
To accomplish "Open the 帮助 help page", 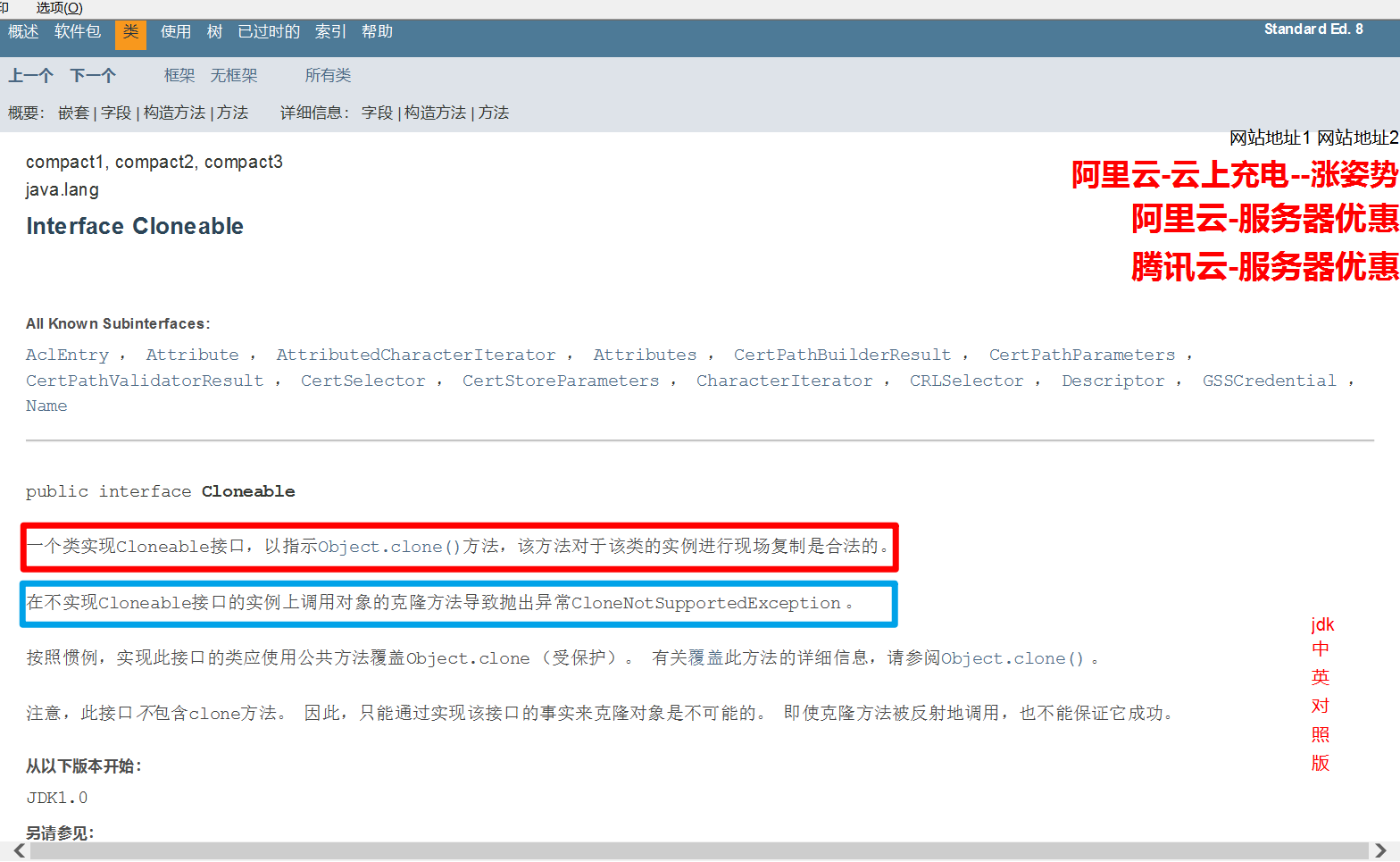I will tap(377, 32).
